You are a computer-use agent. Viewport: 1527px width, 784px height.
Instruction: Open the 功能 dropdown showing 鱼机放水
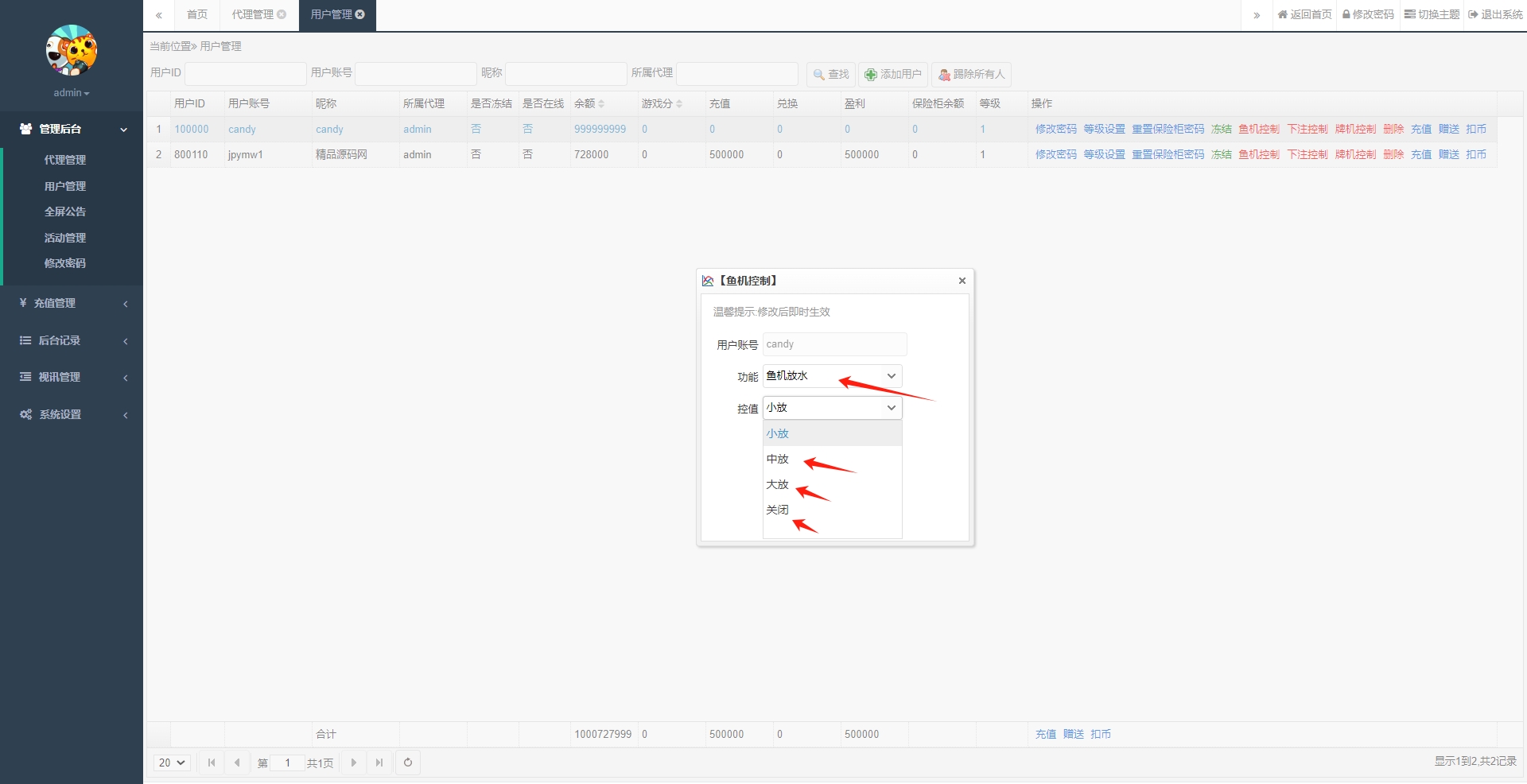832,376
